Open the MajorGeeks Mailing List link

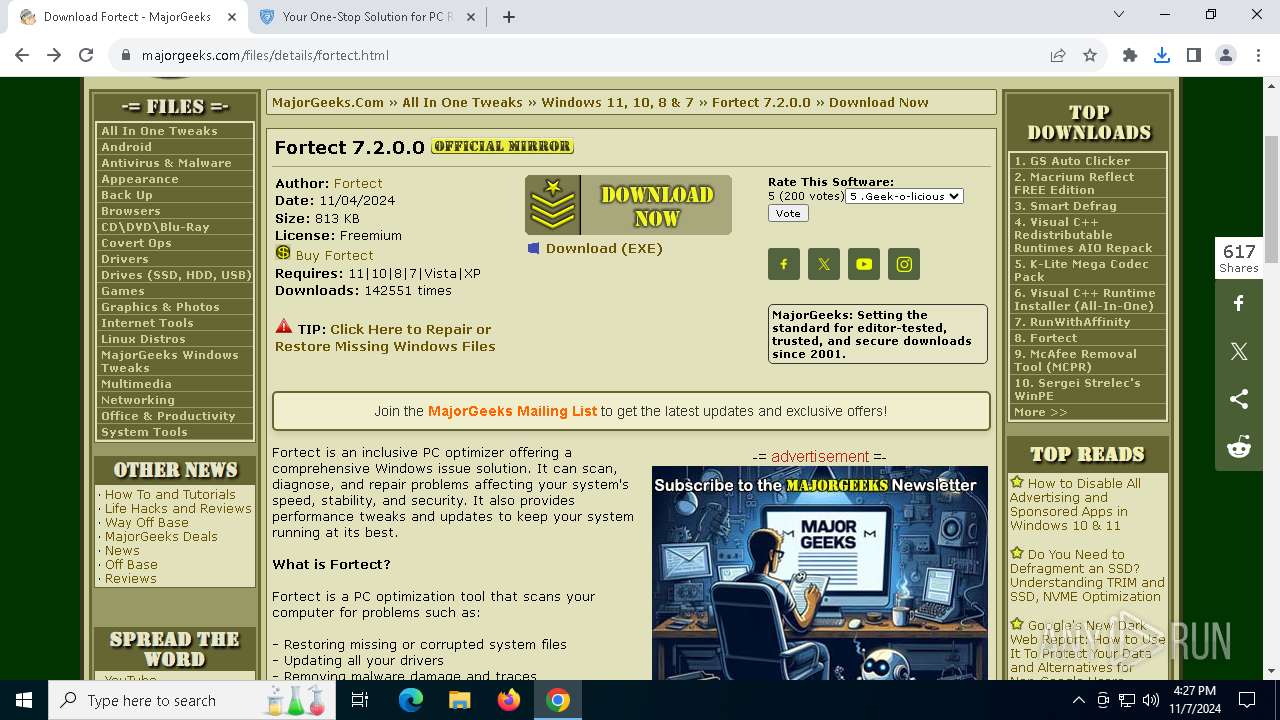click(x=512, y=411)
